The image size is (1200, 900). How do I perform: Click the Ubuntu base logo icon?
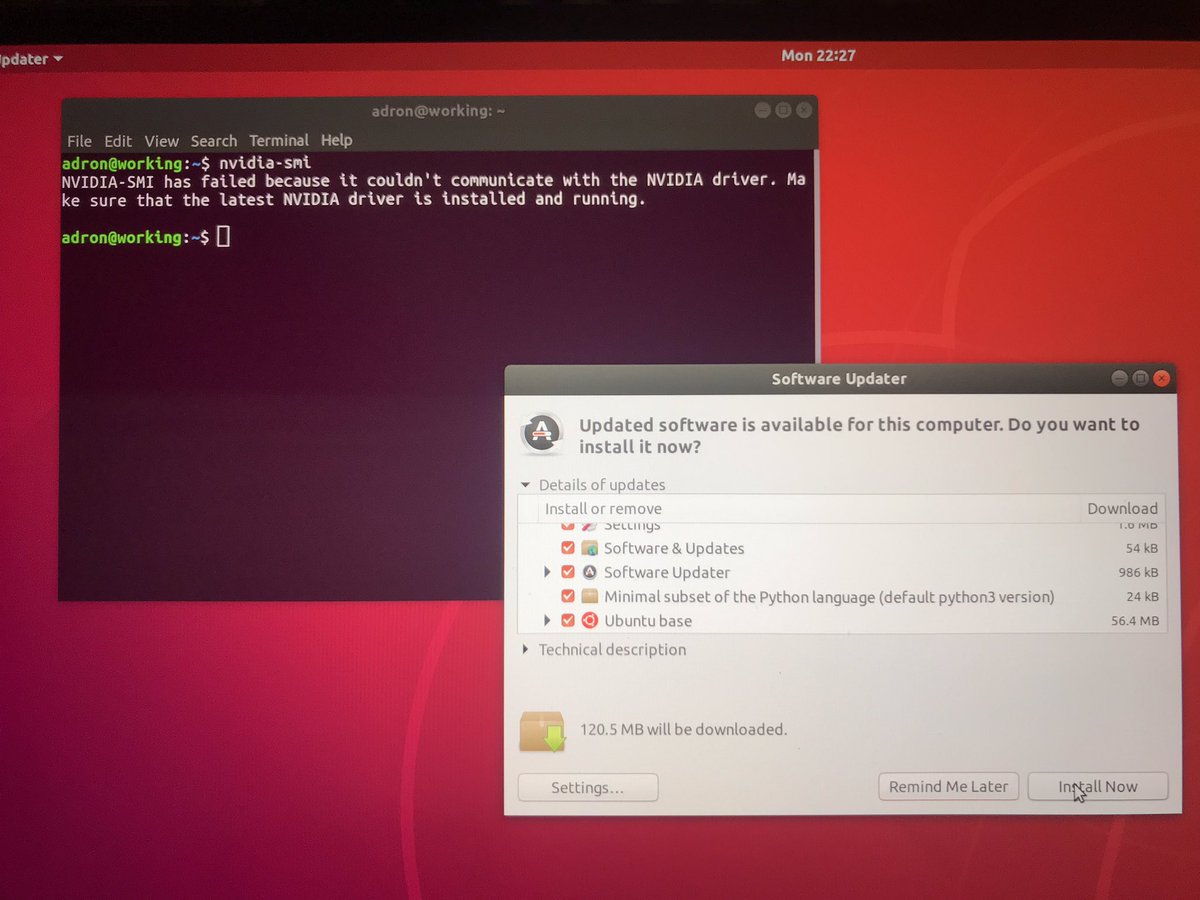click(x=589, y=620)
